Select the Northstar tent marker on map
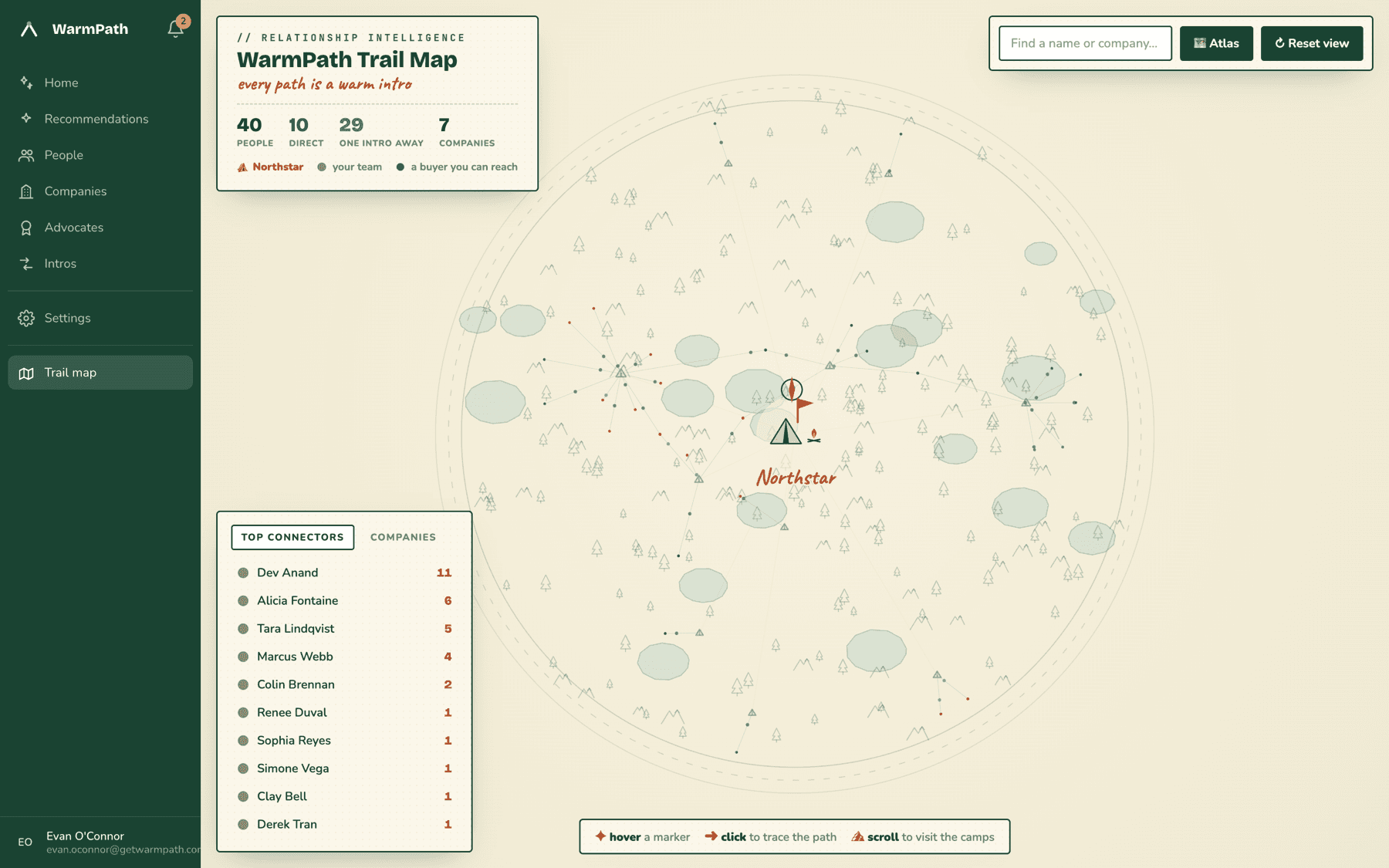1389x868 pixels. pos(786,431)
